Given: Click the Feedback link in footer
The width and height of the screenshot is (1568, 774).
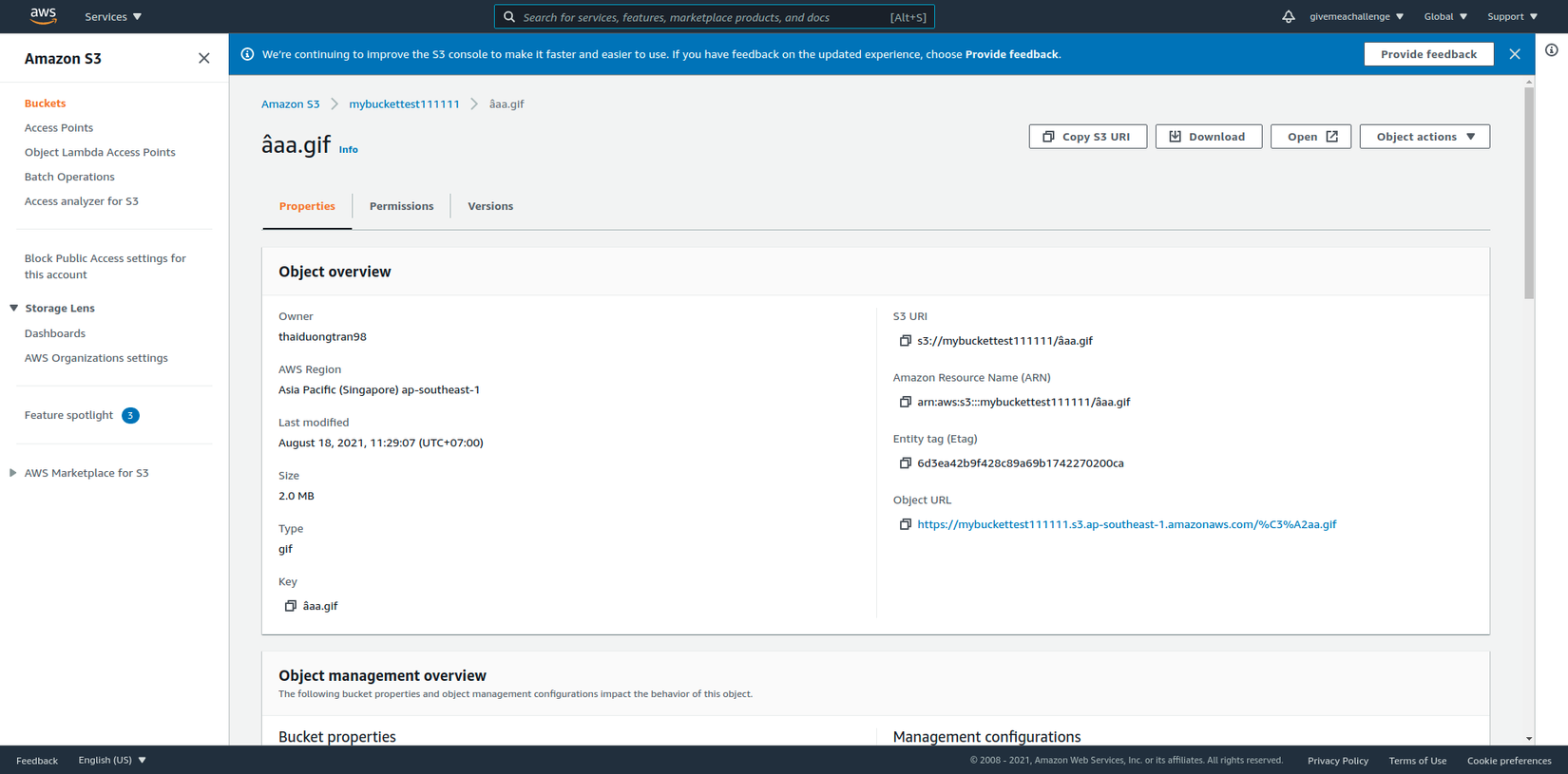Looking at the screenshot, I should [x=37, y=761].
